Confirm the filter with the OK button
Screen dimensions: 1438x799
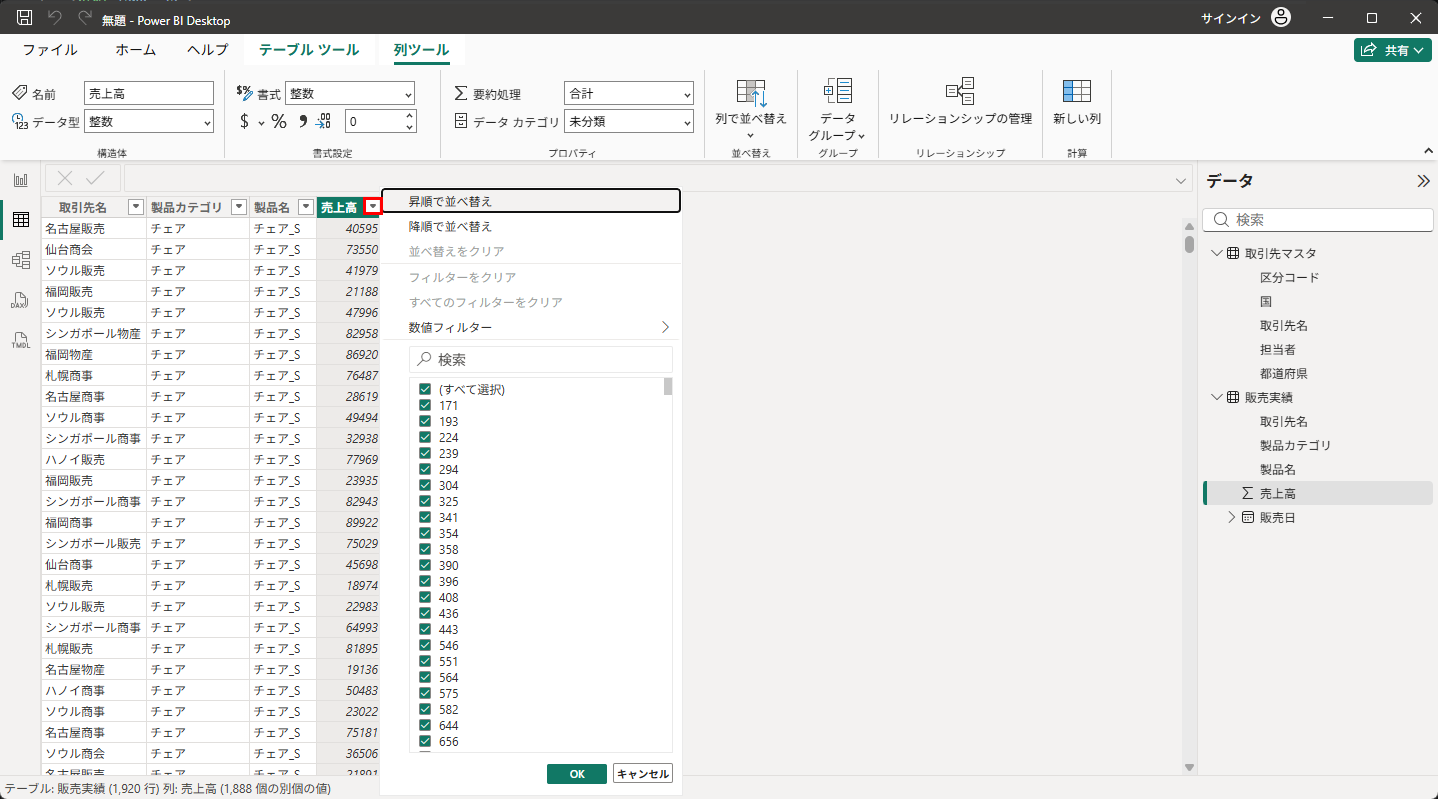577,774
